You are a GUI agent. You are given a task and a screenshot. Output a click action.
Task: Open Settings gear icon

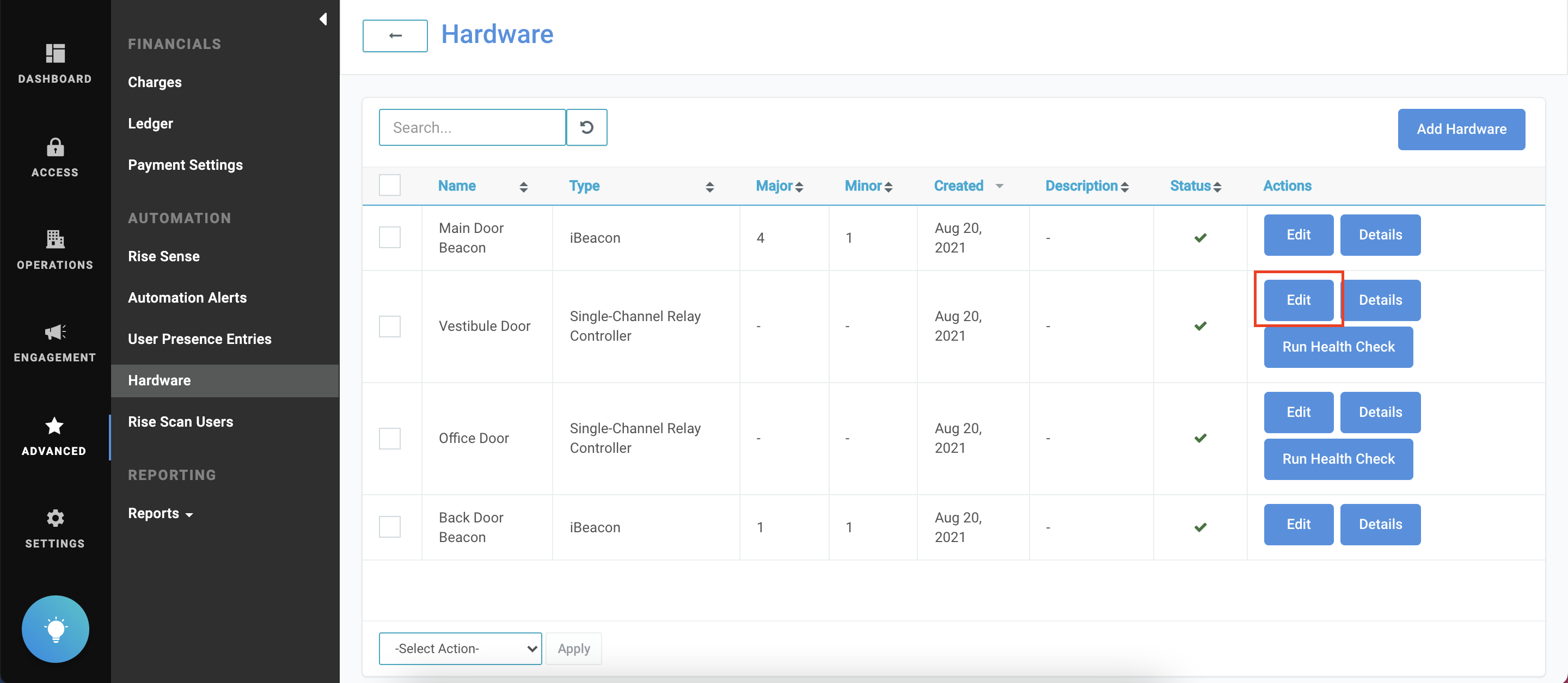tap(55, 518)
